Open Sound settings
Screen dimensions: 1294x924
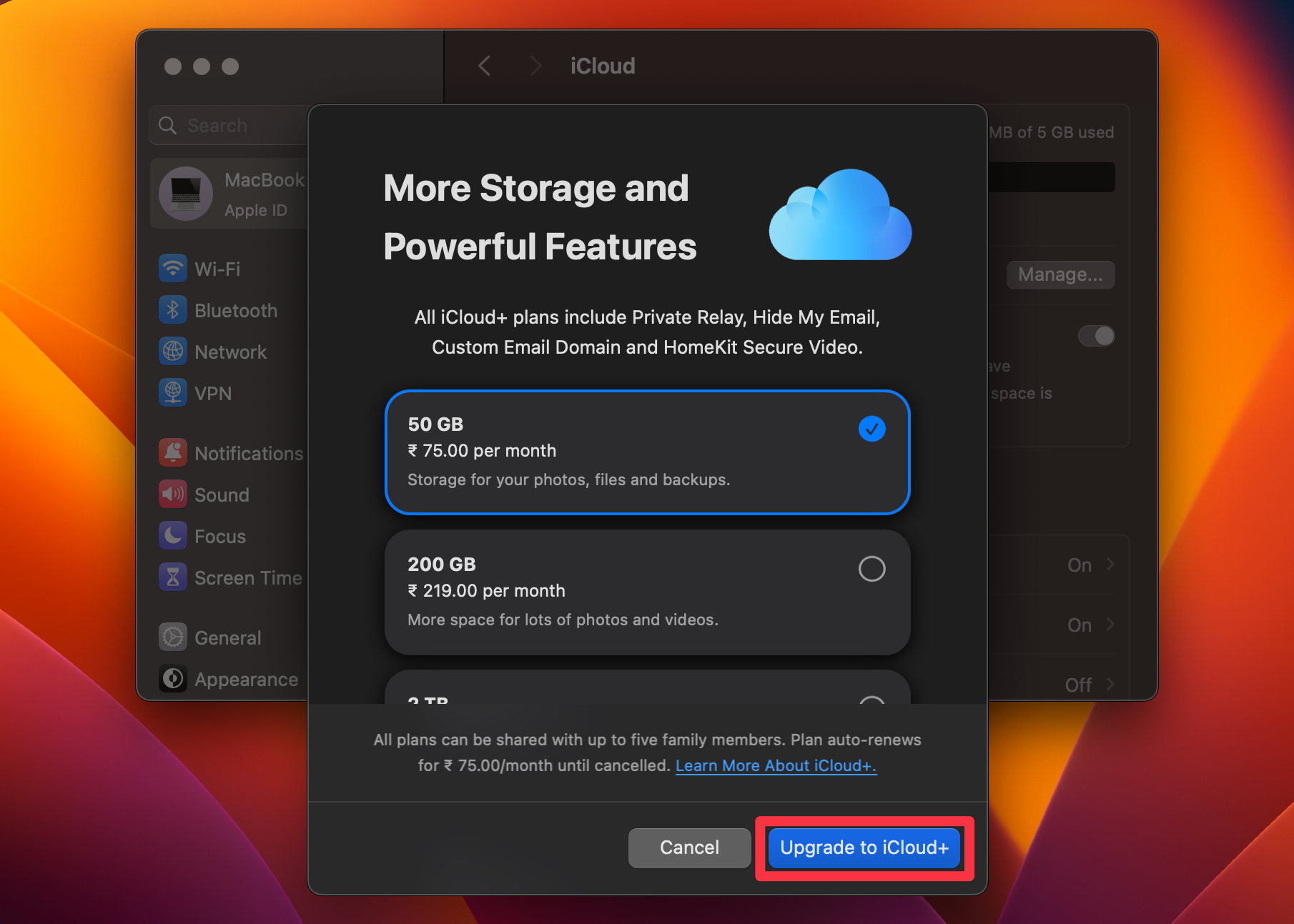pos(222,494)
